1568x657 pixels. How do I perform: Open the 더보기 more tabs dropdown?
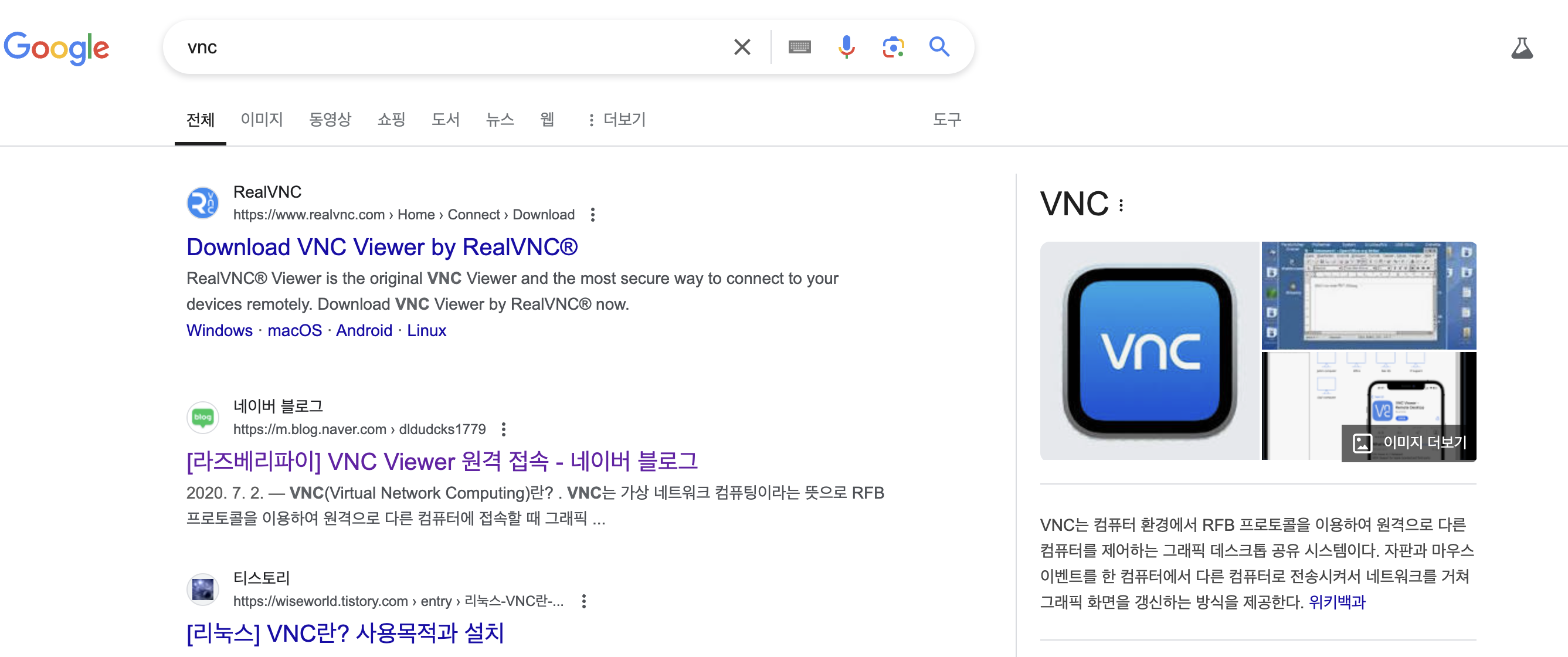tap(616, 119)
